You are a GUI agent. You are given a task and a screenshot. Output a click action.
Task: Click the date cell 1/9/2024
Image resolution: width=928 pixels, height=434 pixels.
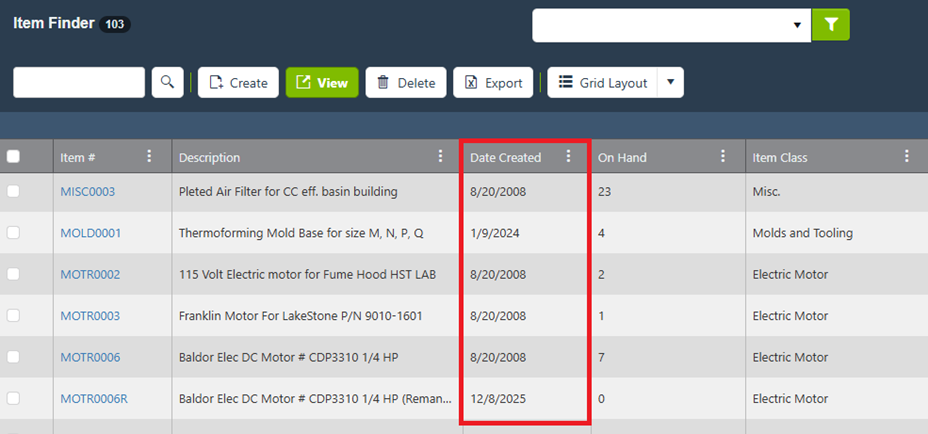(x=495, y=233)
